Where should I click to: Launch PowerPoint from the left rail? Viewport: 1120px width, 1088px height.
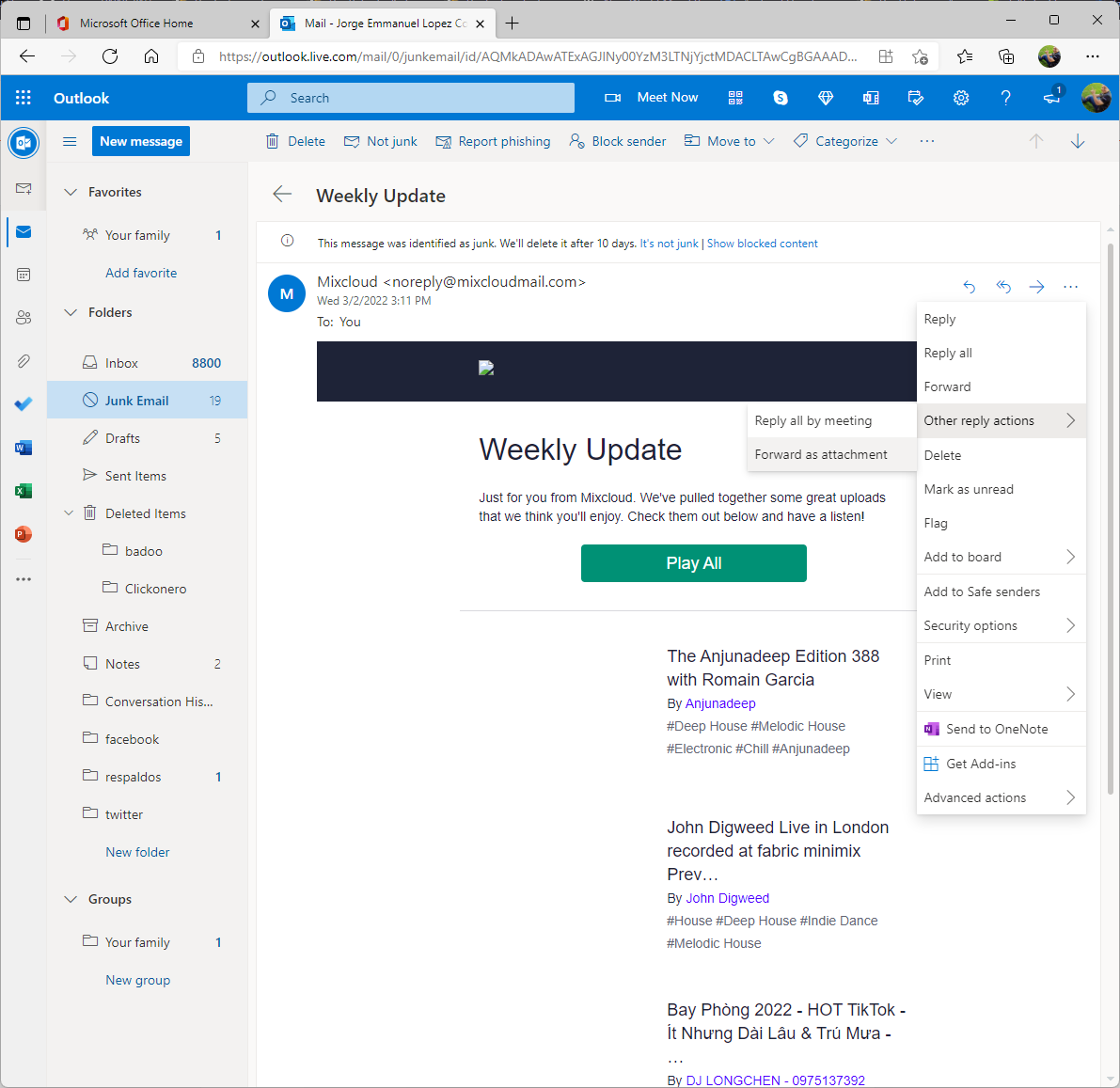[24, 534]
